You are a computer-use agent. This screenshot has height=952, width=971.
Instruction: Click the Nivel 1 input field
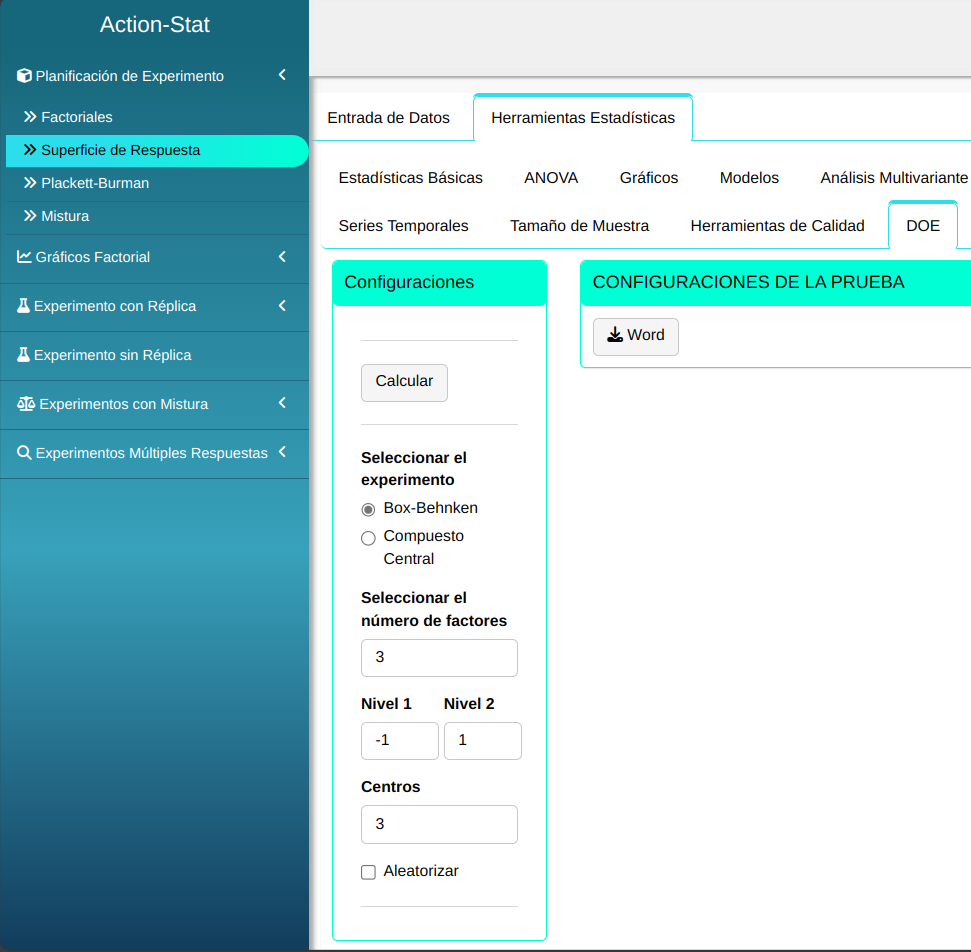[x=399, y=741]
